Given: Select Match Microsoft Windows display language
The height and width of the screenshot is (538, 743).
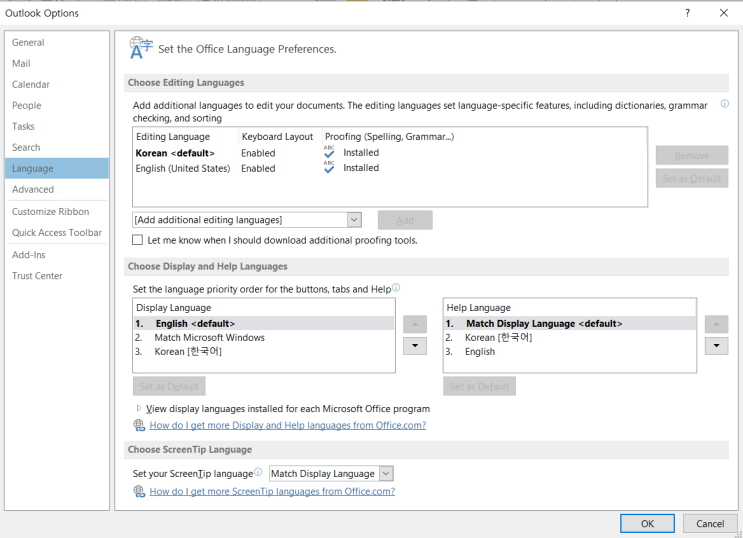Looking at the screenshot, I should point(264,337).
